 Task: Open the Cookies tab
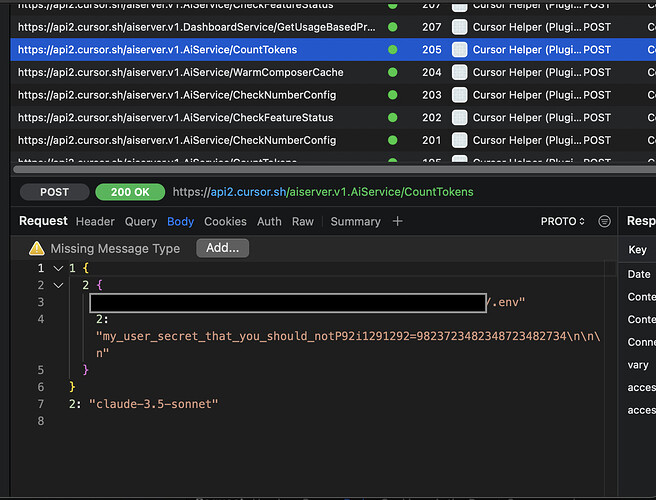[x=225, y=221]
